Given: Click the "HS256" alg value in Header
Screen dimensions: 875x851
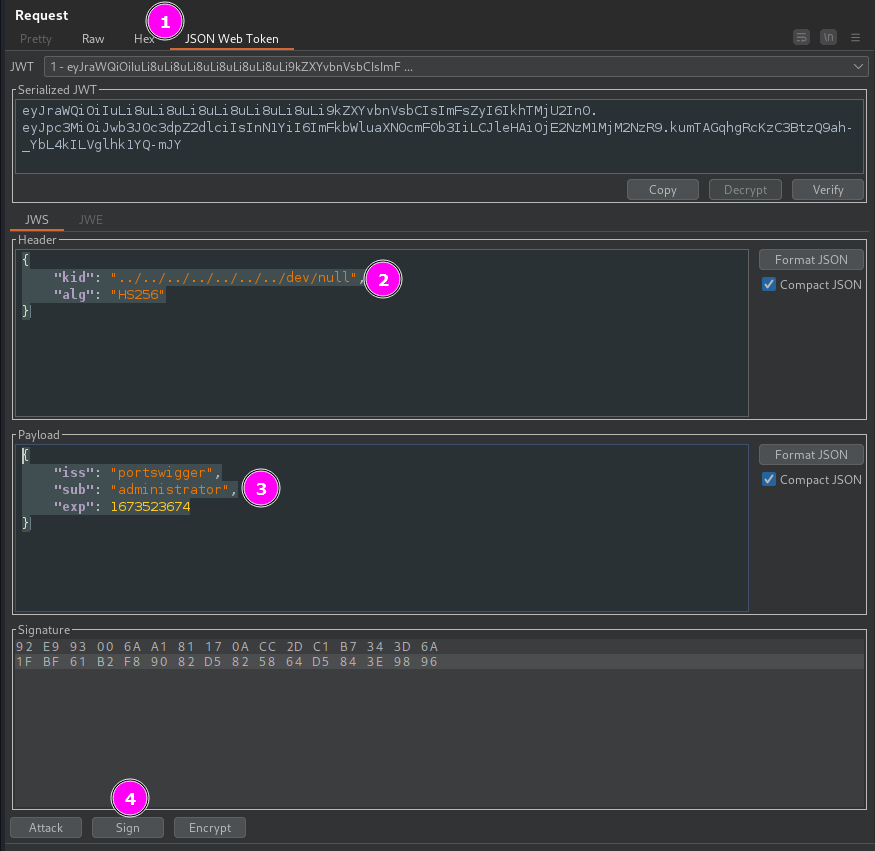Looking at the screenshot, I should click(137, 295).
